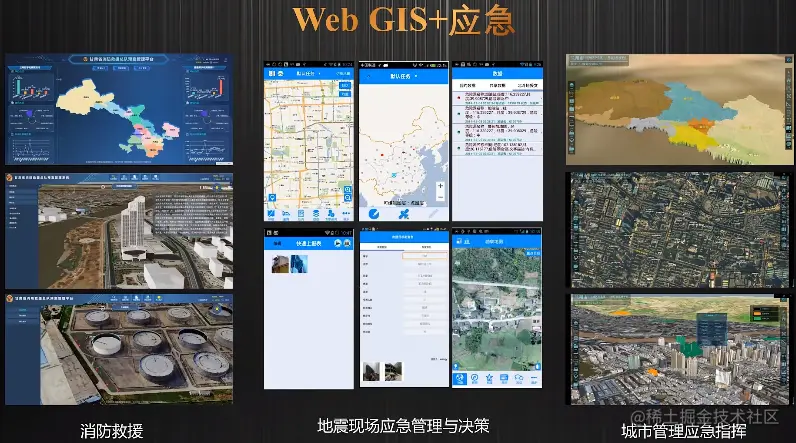Select the underlined third tab on 数据 screen
Screen dimensions: 796x443
527,85
